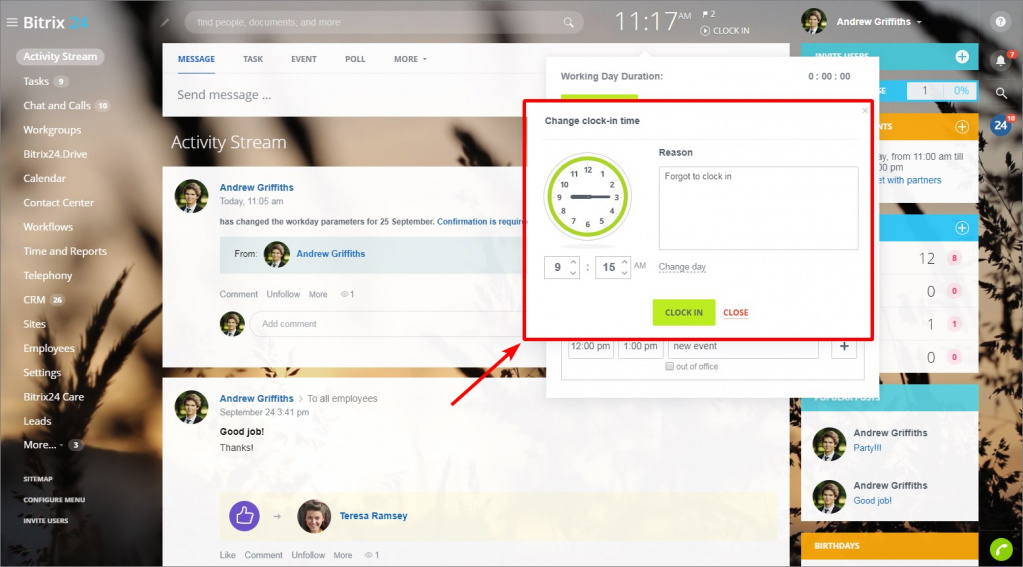The image size is (1023, 567).
Task: Click the red CLOSE link in dialog
Action: pyautogui.click(x=735, y=313)
